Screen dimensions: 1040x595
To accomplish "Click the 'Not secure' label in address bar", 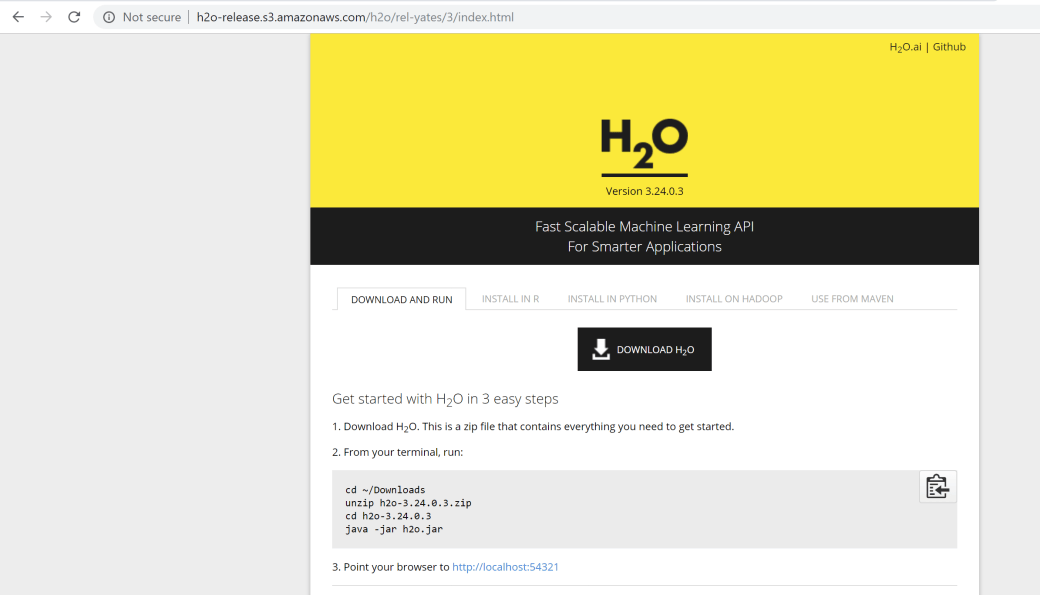I will pyautogui.click(x=152, y=17).
